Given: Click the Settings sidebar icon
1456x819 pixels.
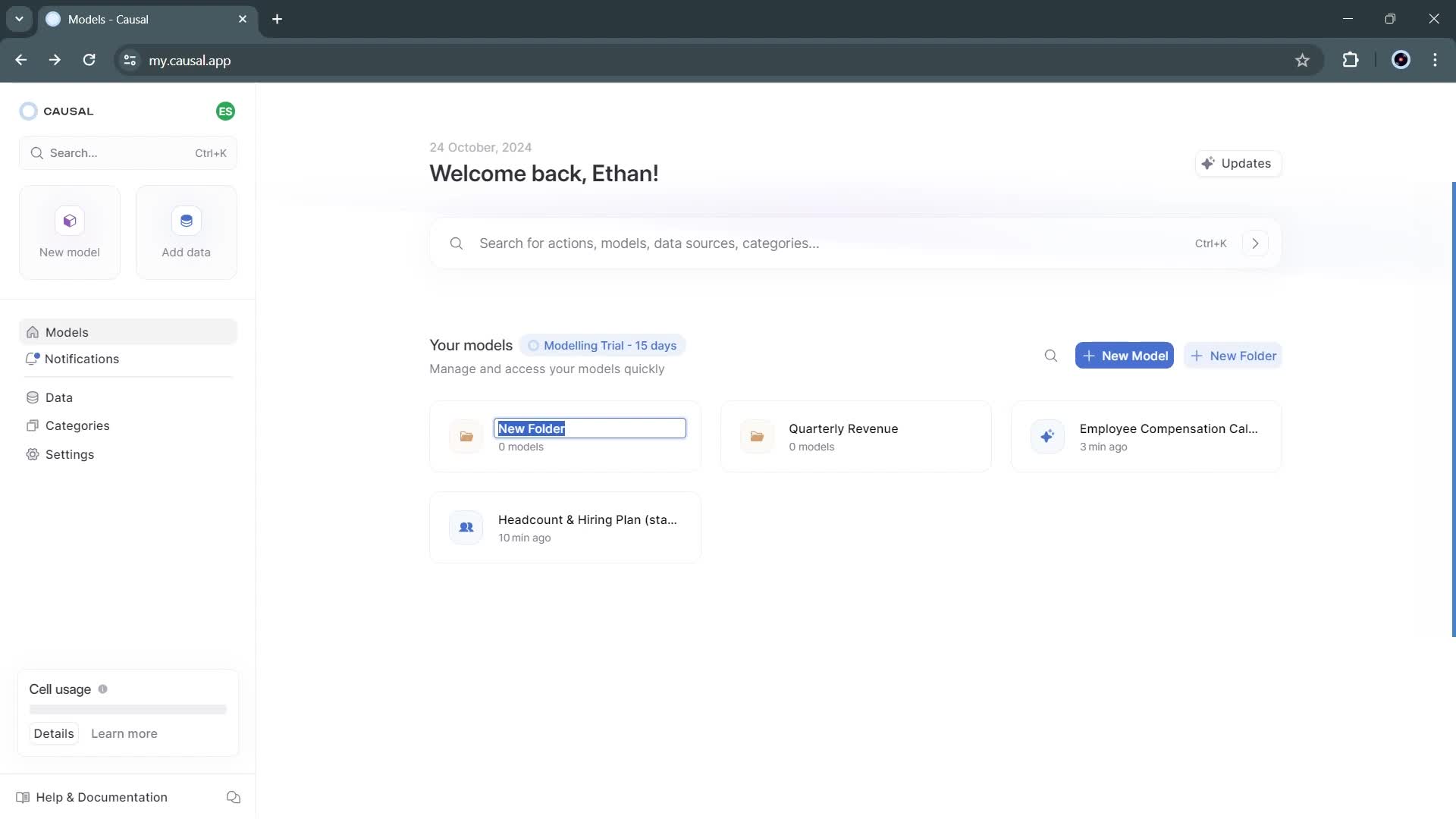Looking at the screenshot, I should coord(32,454).
